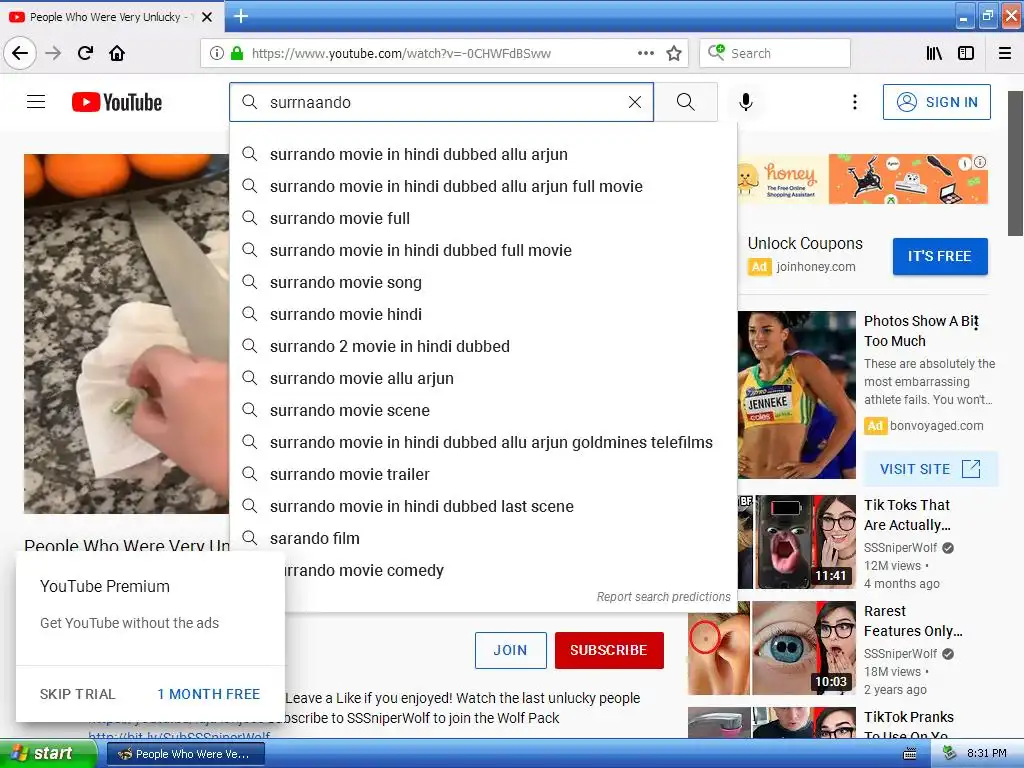Click taskbar item 'People Who Were Ve...'
This screenshot has height=768, width=1024.
(x=185, y=754)
